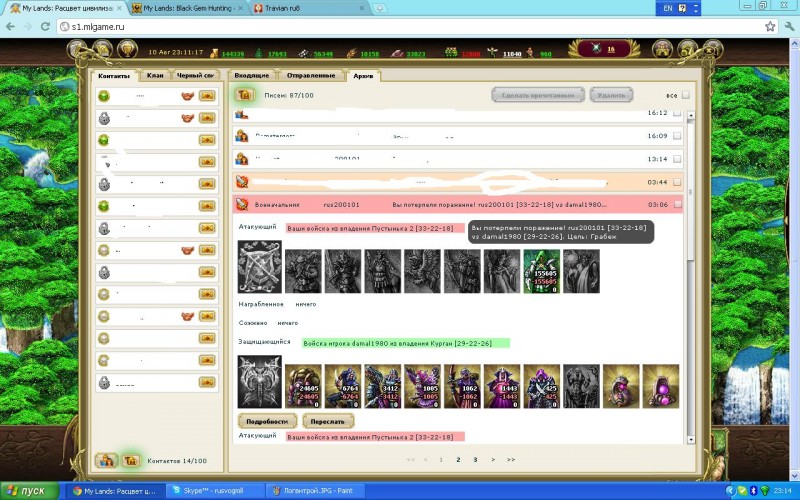Click the envelope icon in the first contact row
The image size is (800, 500).
click(207, 96)
